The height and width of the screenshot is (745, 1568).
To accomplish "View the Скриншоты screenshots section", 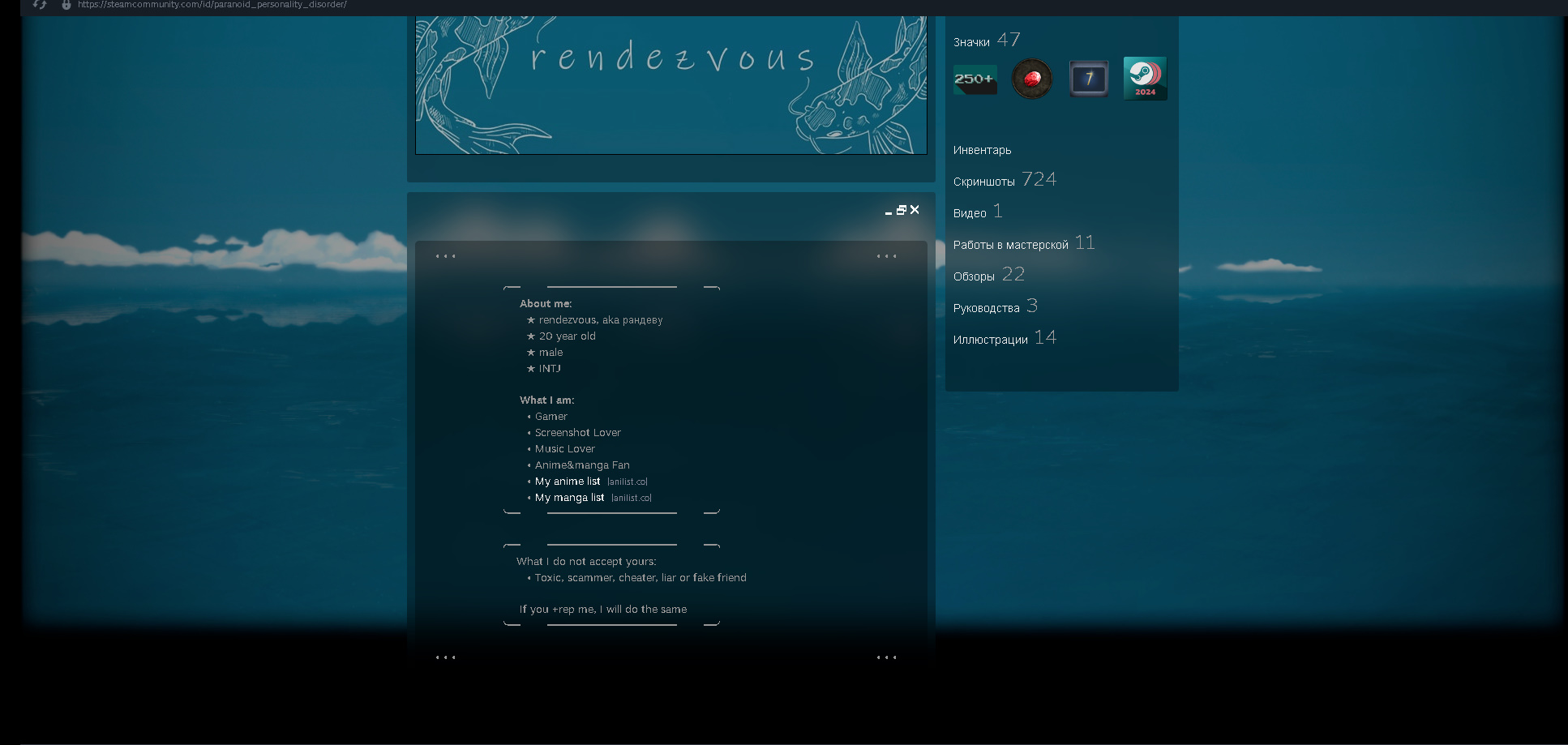I will (983, 182).
